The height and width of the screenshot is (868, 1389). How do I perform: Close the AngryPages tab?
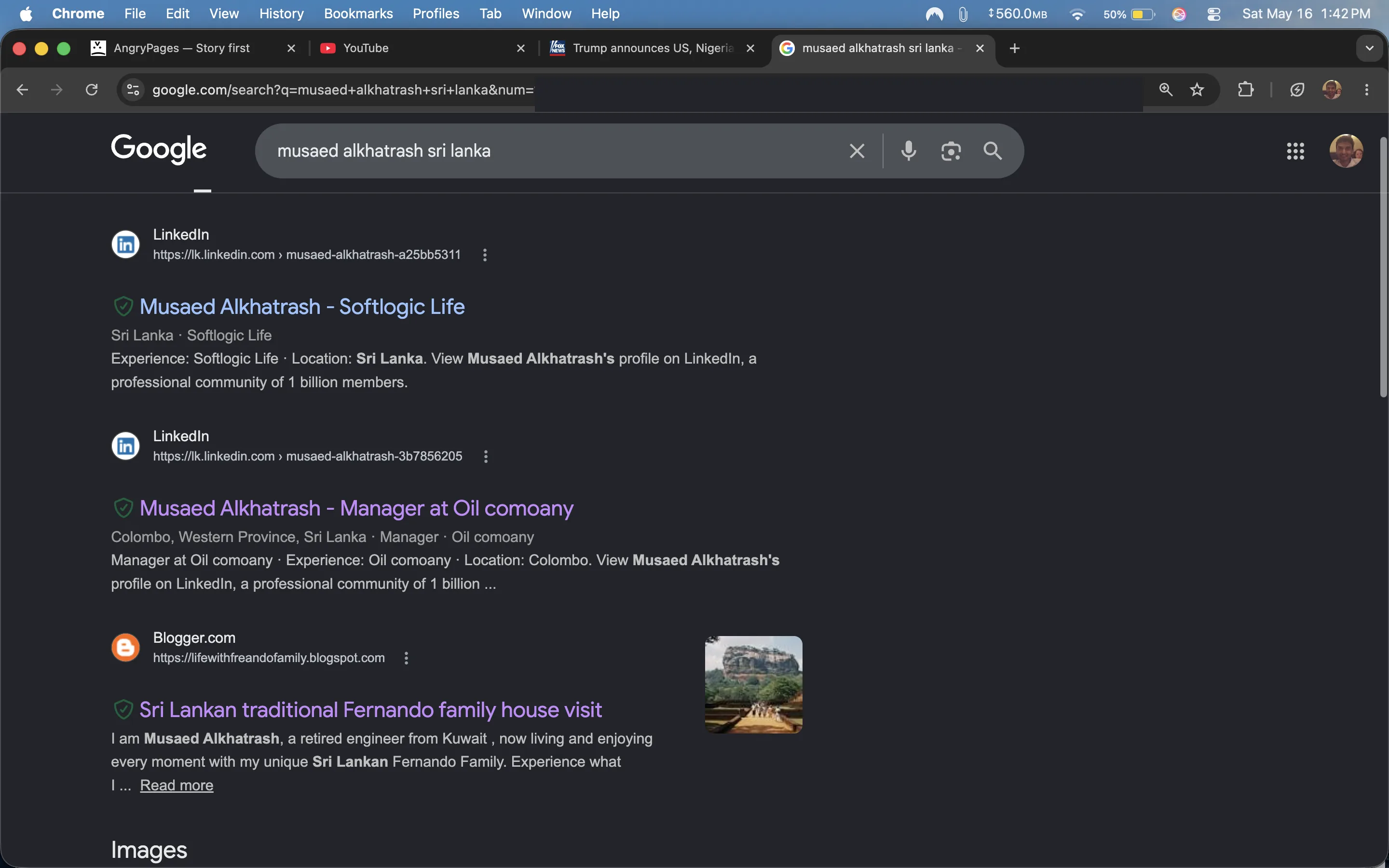291,48
